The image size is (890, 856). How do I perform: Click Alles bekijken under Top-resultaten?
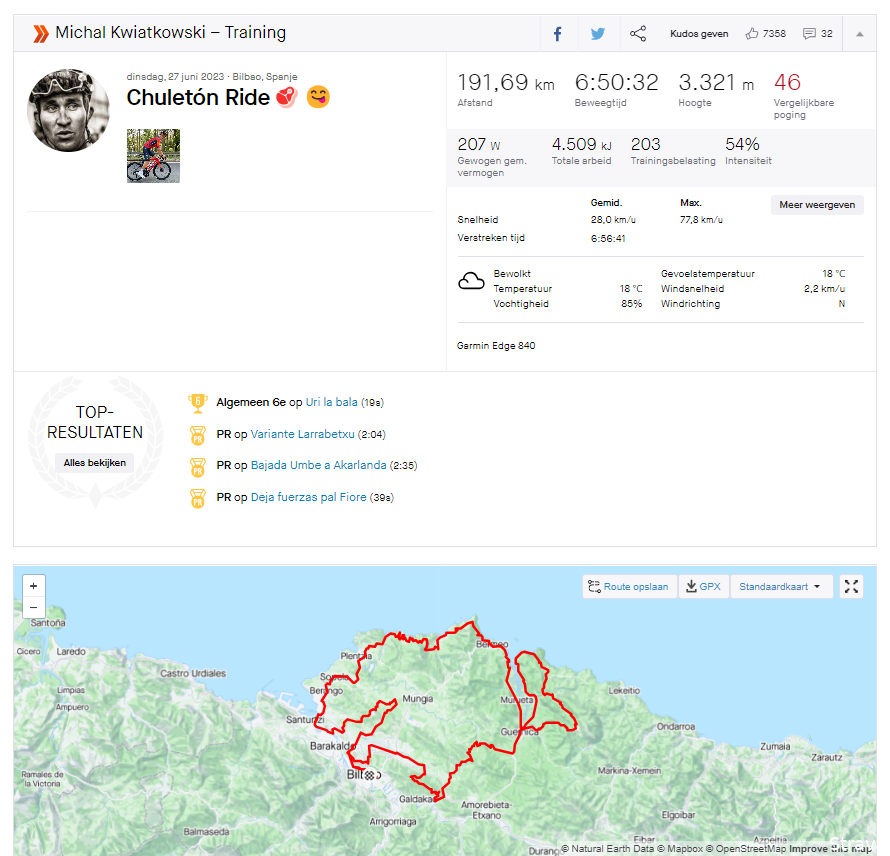pyautogui.click(x=95, y=463)
